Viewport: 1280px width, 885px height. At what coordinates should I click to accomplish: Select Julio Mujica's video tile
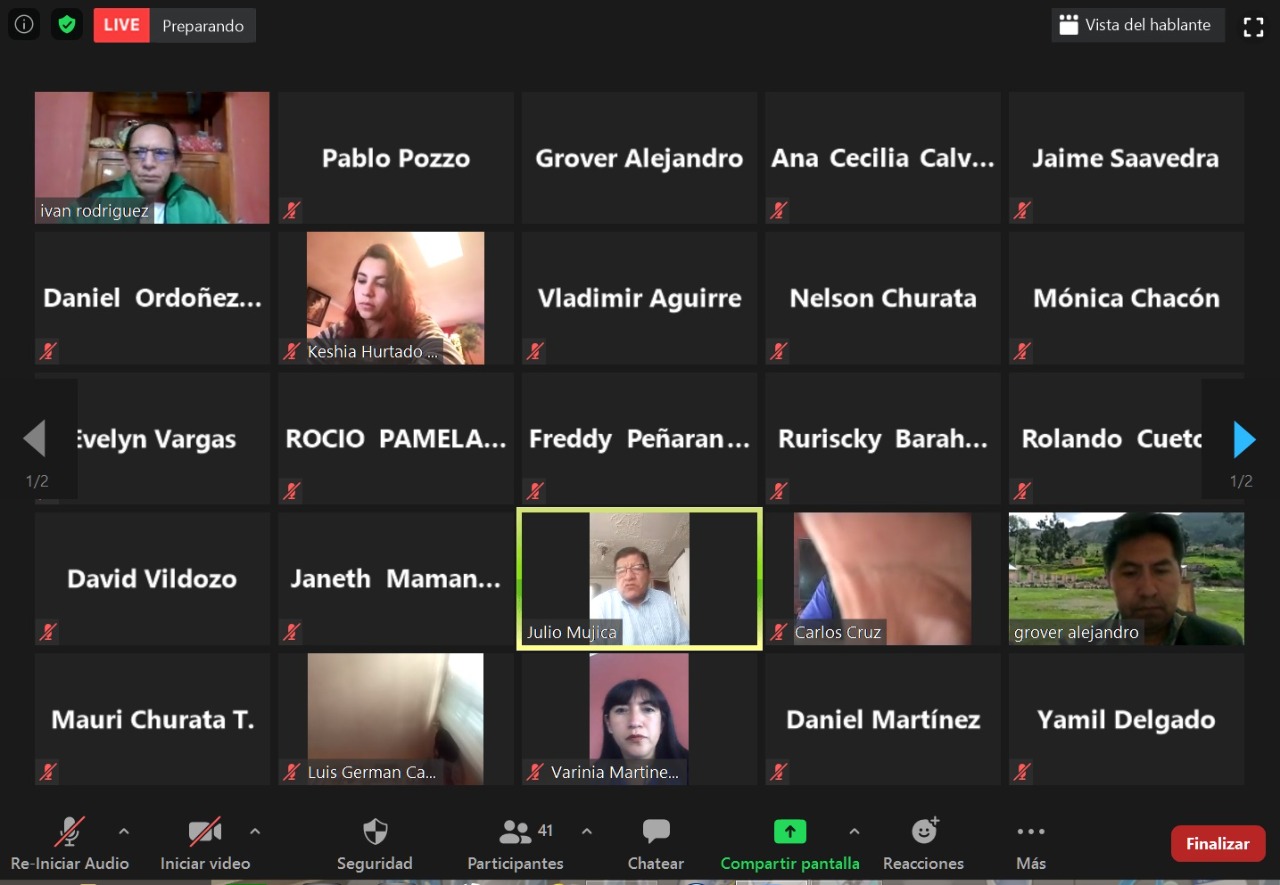[x=639, y=578]
